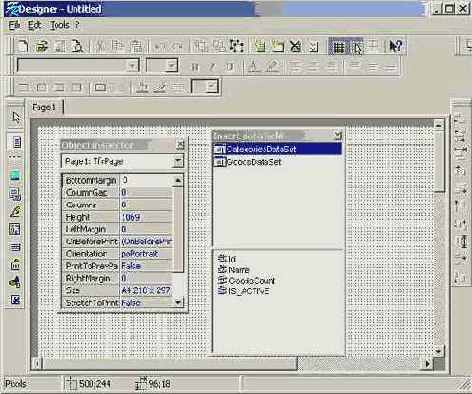472x394 pixels.
Task: Open the Edit menu
Action: pyautogui.click(x=34, y=25)
